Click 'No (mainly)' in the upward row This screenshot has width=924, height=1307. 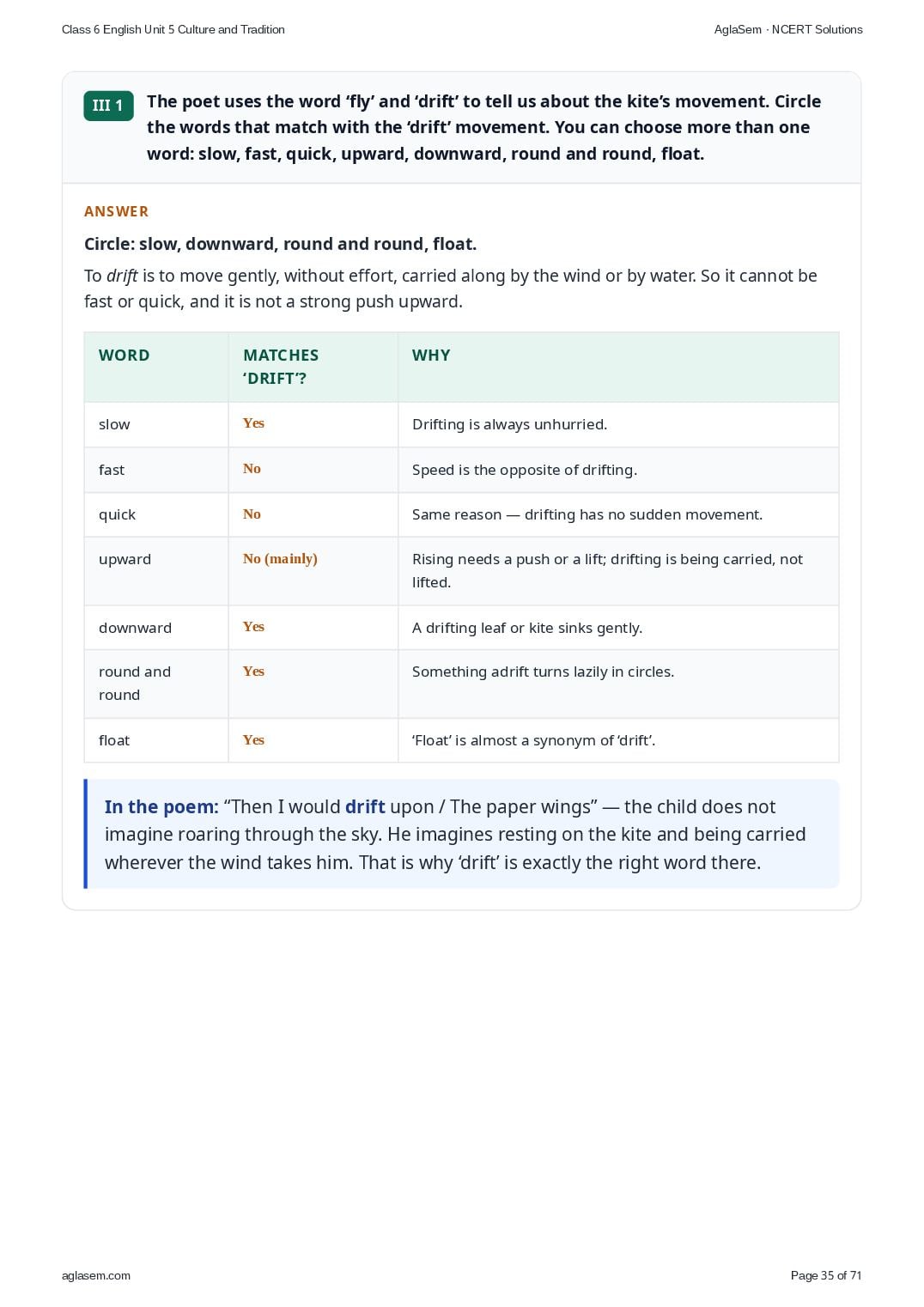click(x=280, y=559)
